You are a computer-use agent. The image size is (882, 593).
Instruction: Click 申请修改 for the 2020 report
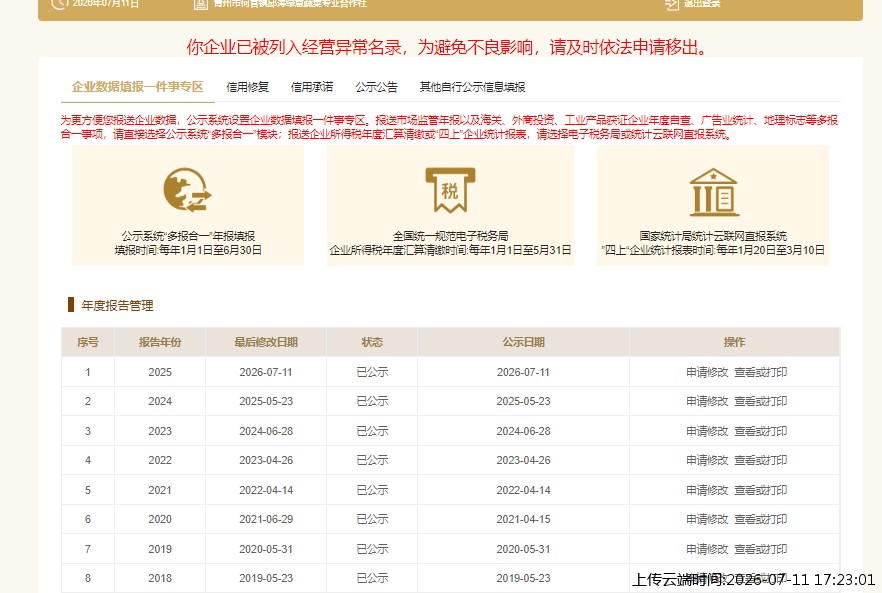[x=707, y=519]
